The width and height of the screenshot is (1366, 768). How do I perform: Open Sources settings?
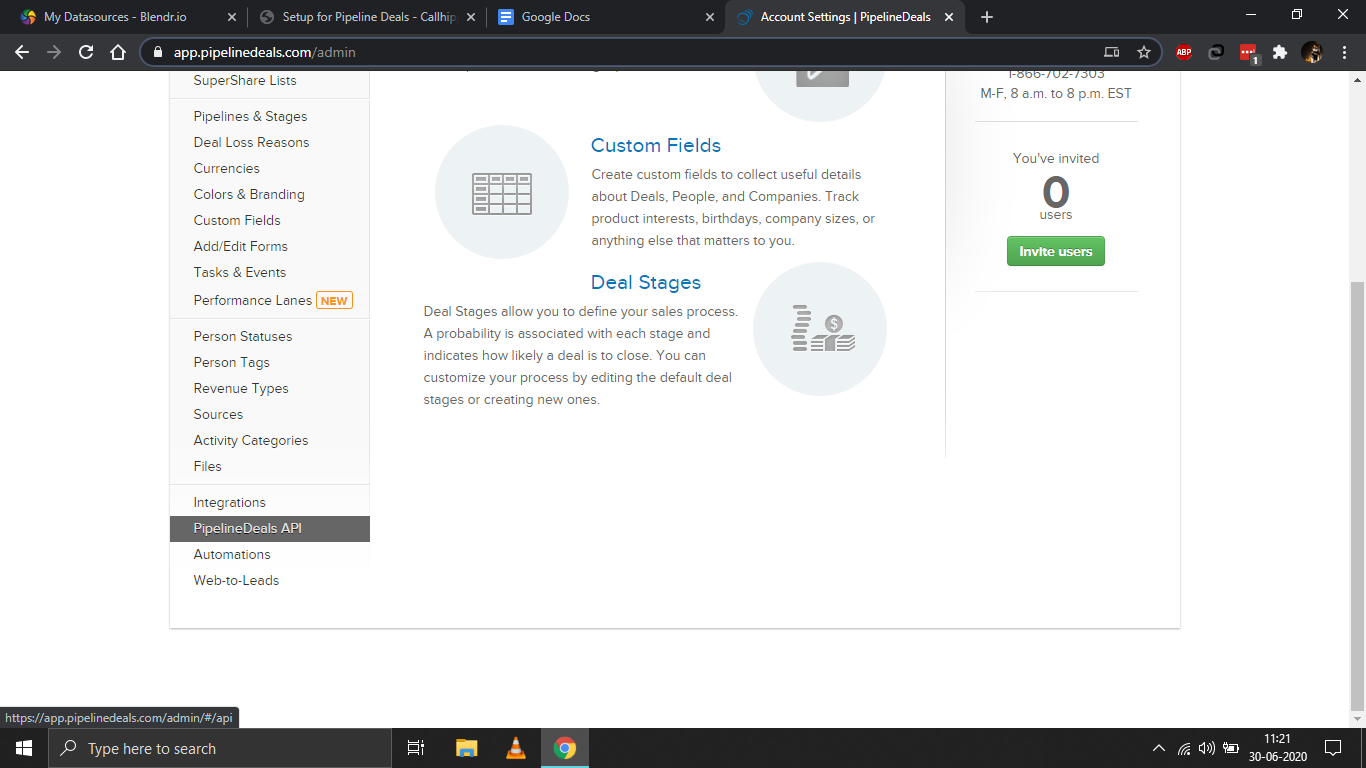pos(218,414)
